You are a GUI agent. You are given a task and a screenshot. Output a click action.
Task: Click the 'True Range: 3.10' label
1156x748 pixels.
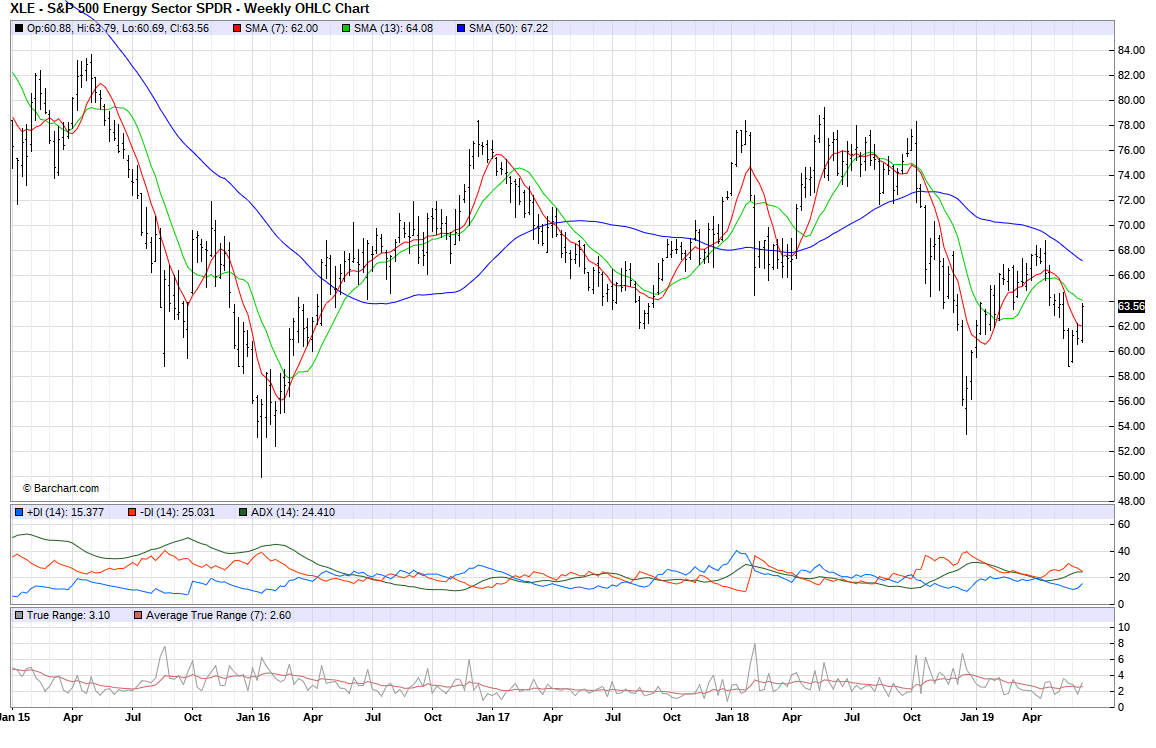pyautogui.click(x=69, y=615)
